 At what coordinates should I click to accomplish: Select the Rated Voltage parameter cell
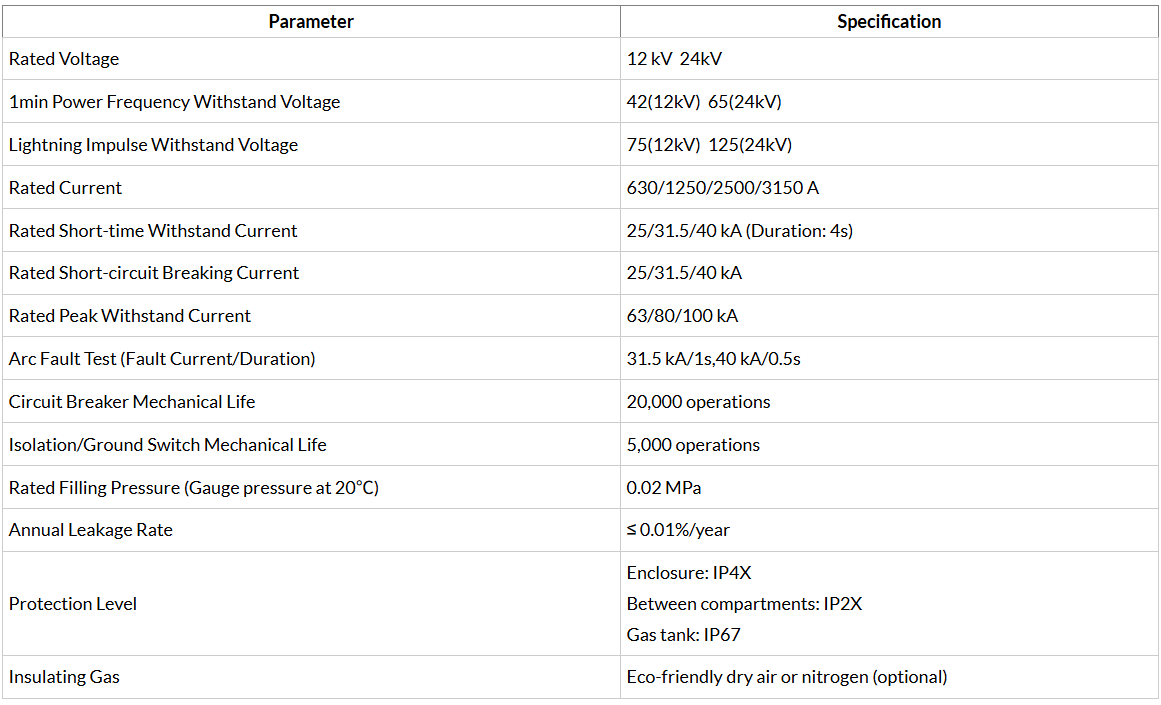(311, 59)
